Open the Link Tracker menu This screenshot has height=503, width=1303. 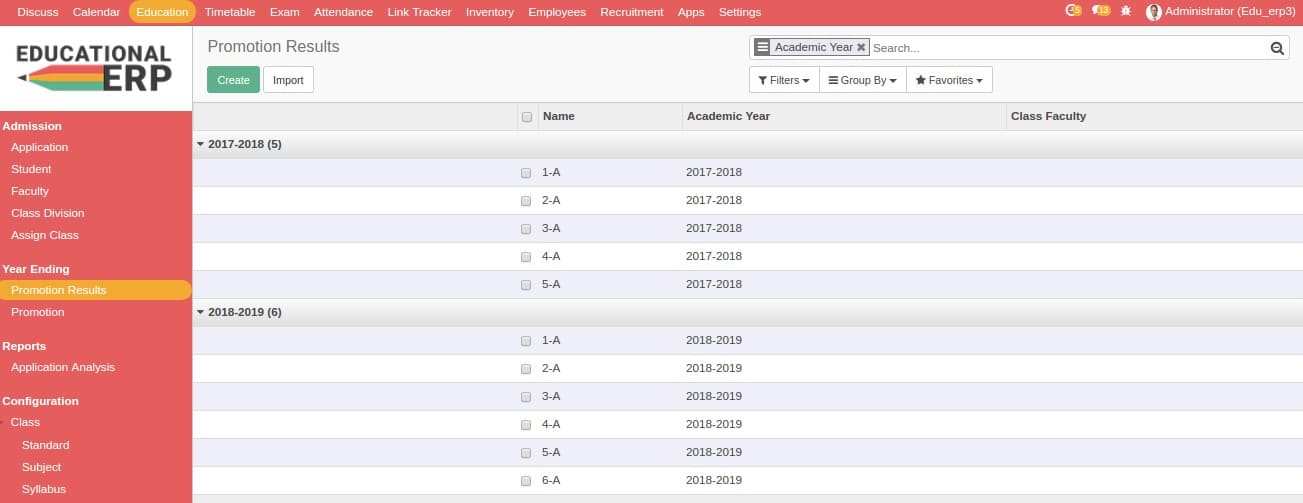(x=419, y=12)
